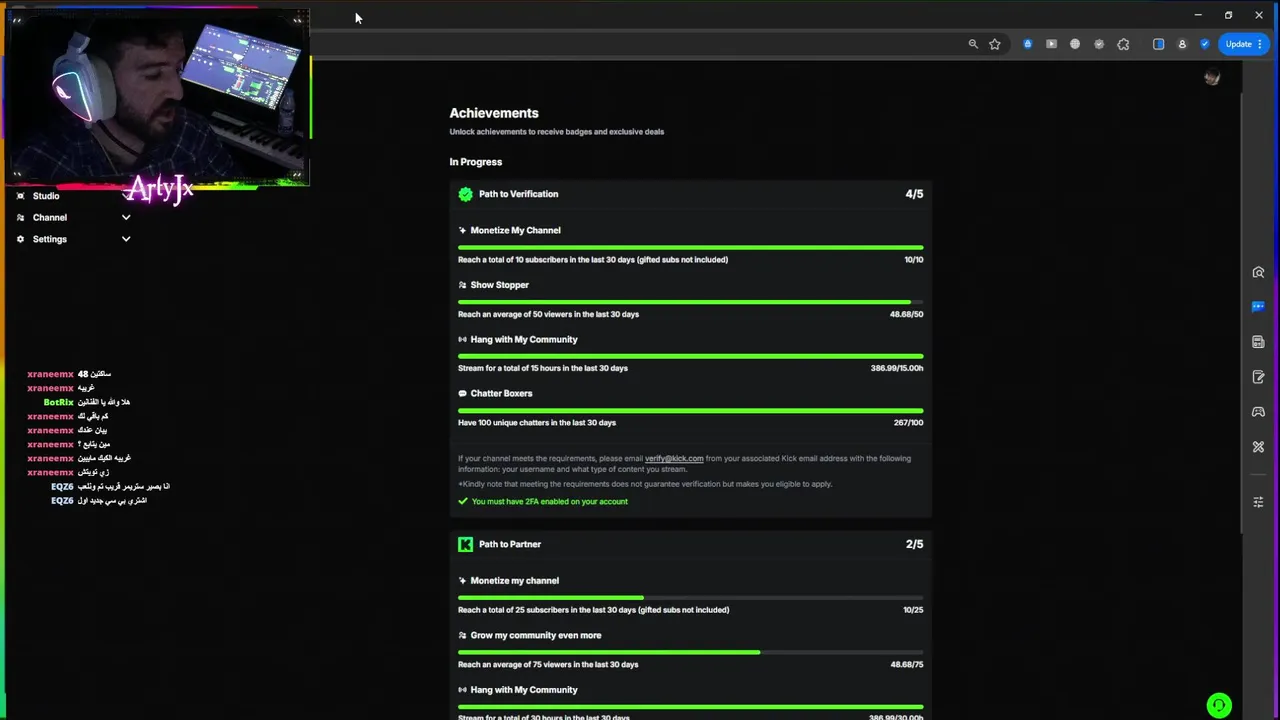Open the video player extension icon

[x=1051, y=44]
